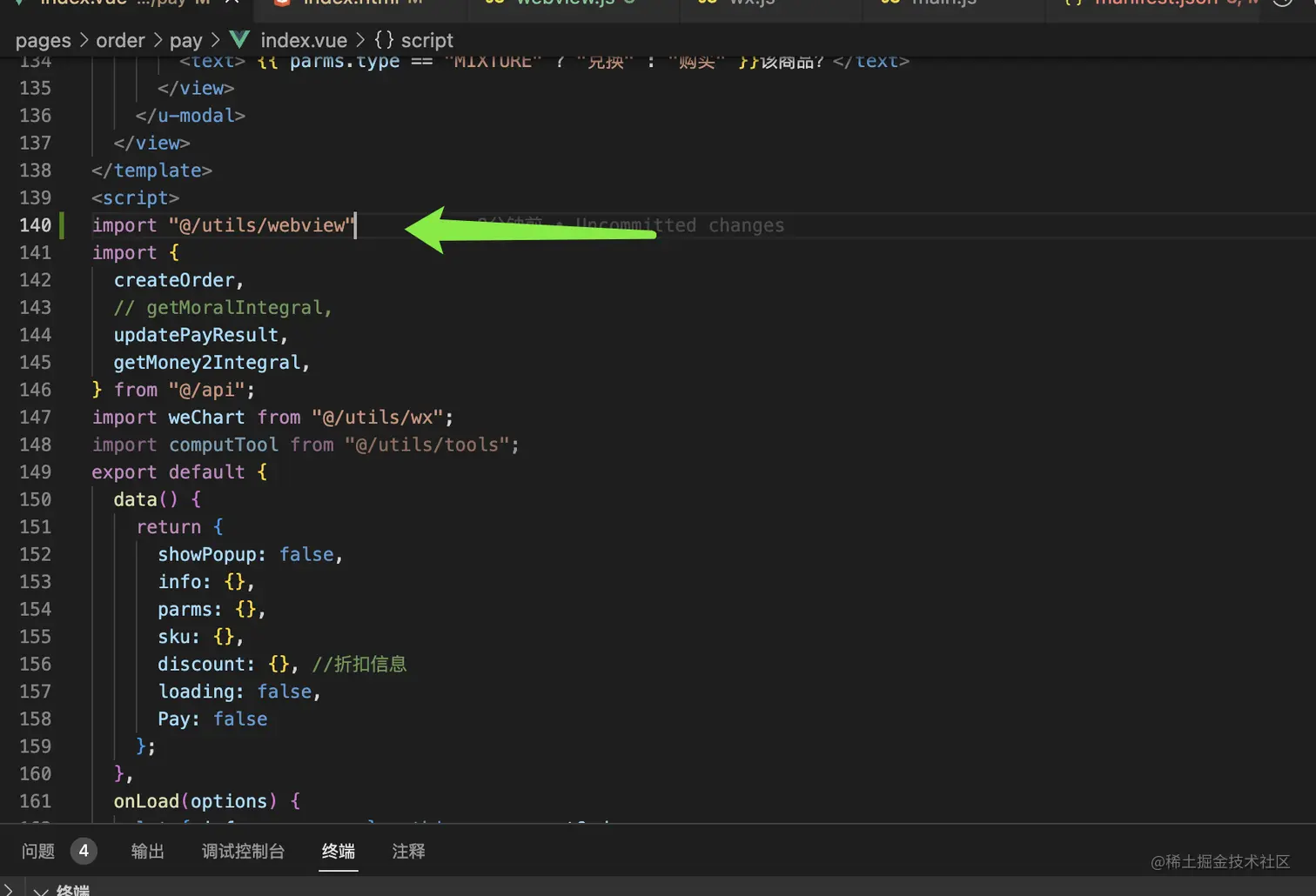1316x896 pixels.
Task: Click the opening <script> tag
Action: (135, 197)
